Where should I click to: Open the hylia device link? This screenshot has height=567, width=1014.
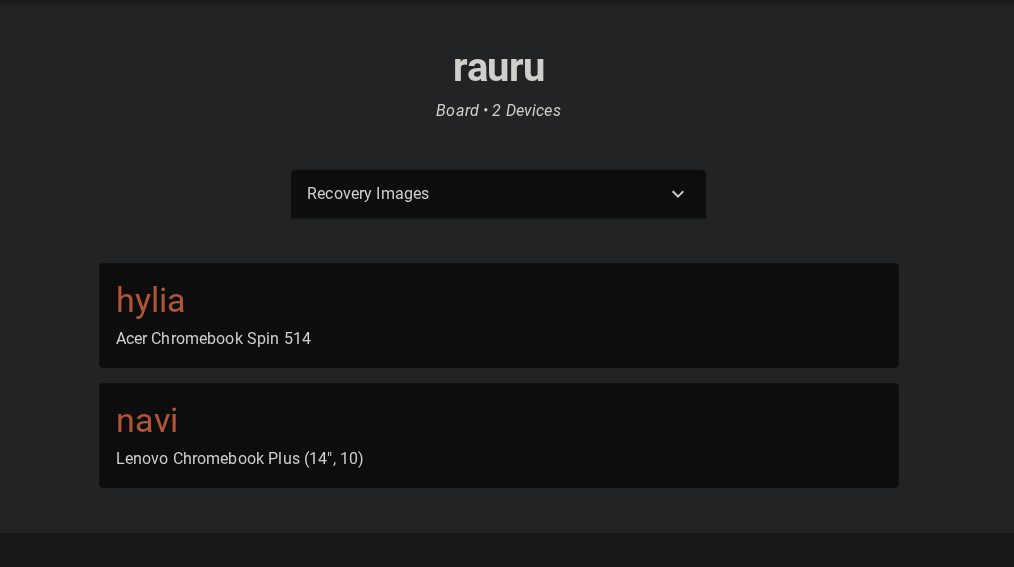150,301
